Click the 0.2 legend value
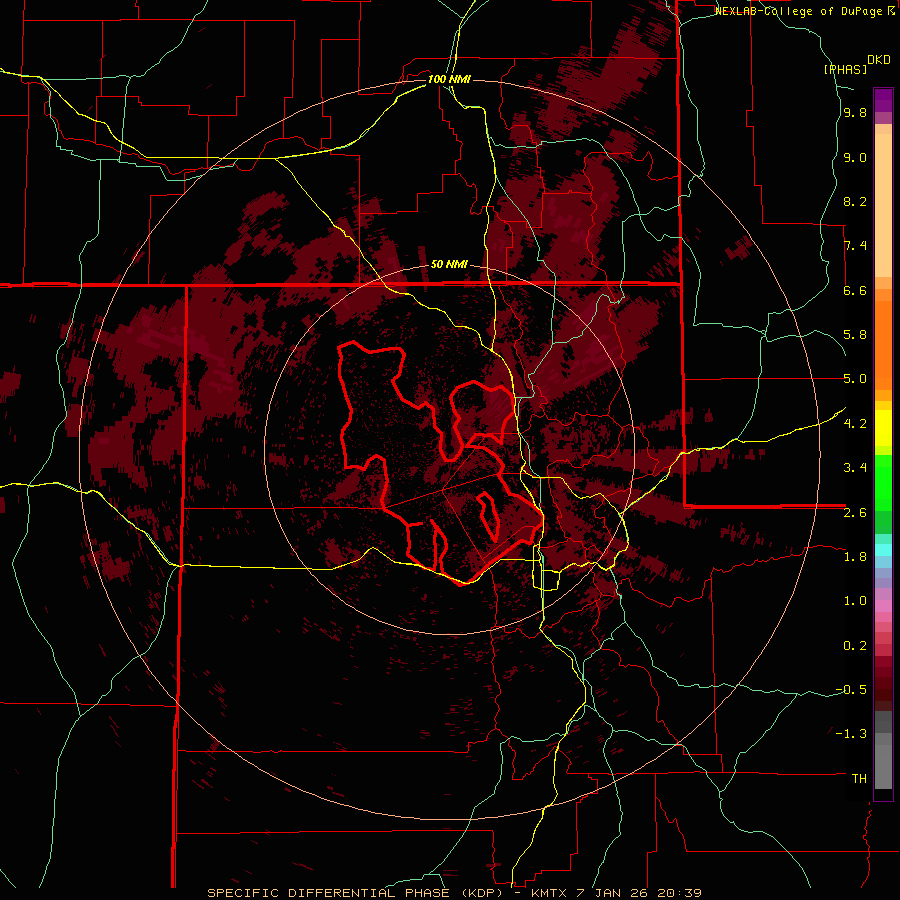The height and width of the screenshot is (900, 900). (x=855, y=645)
